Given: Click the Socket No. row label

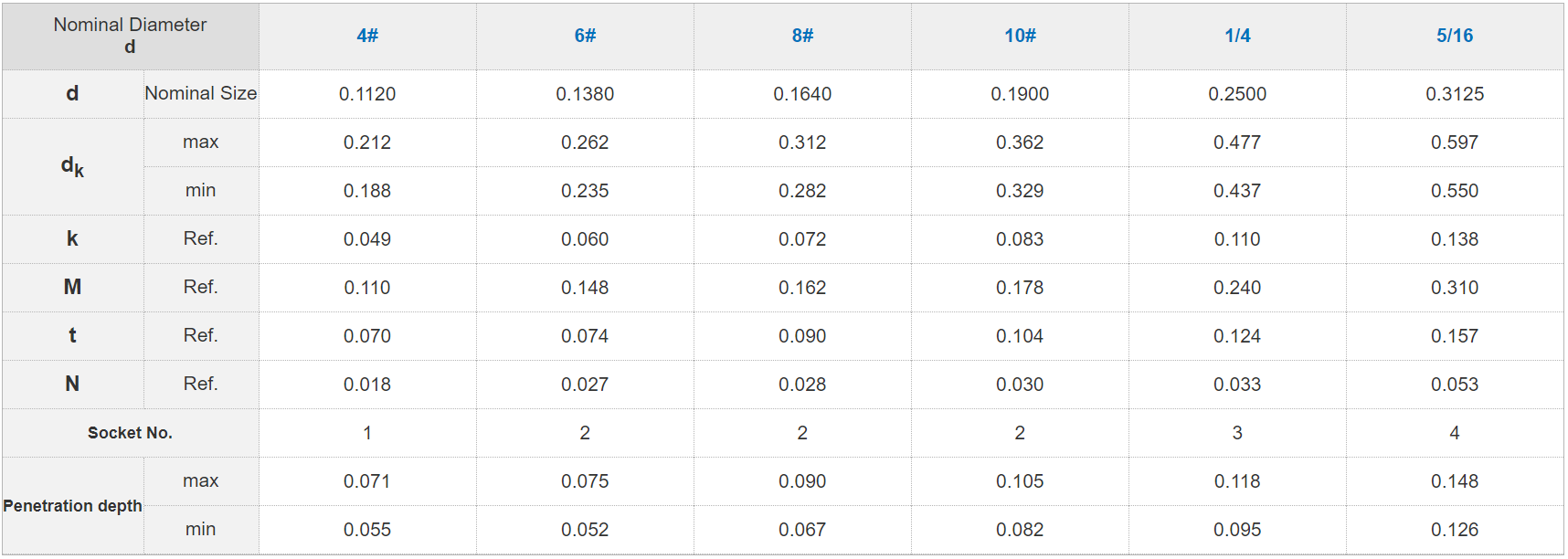Looking at the screenshot, I should click(x=130, y=433).
